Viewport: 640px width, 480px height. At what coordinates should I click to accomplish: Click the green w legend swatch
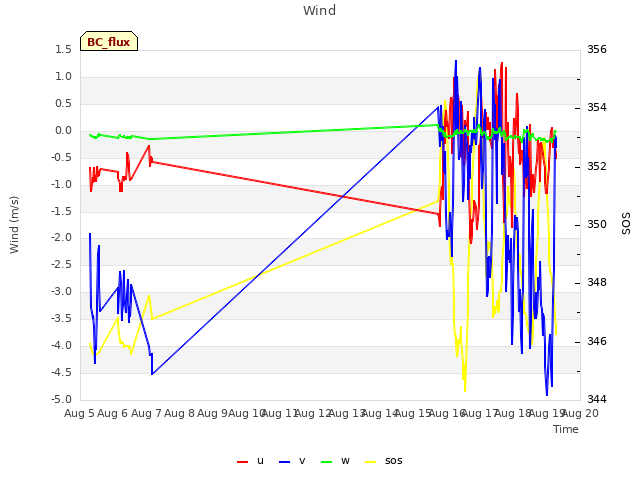coord(327,462)
